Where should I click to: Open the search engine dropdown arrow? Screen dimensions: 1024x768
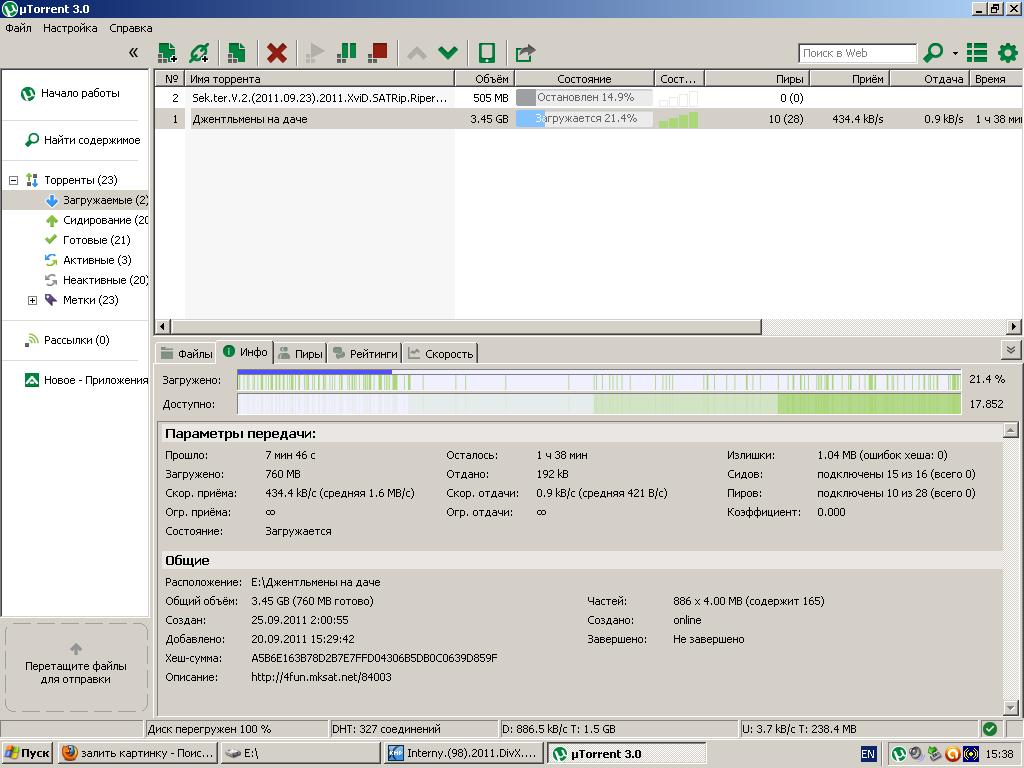955,54
